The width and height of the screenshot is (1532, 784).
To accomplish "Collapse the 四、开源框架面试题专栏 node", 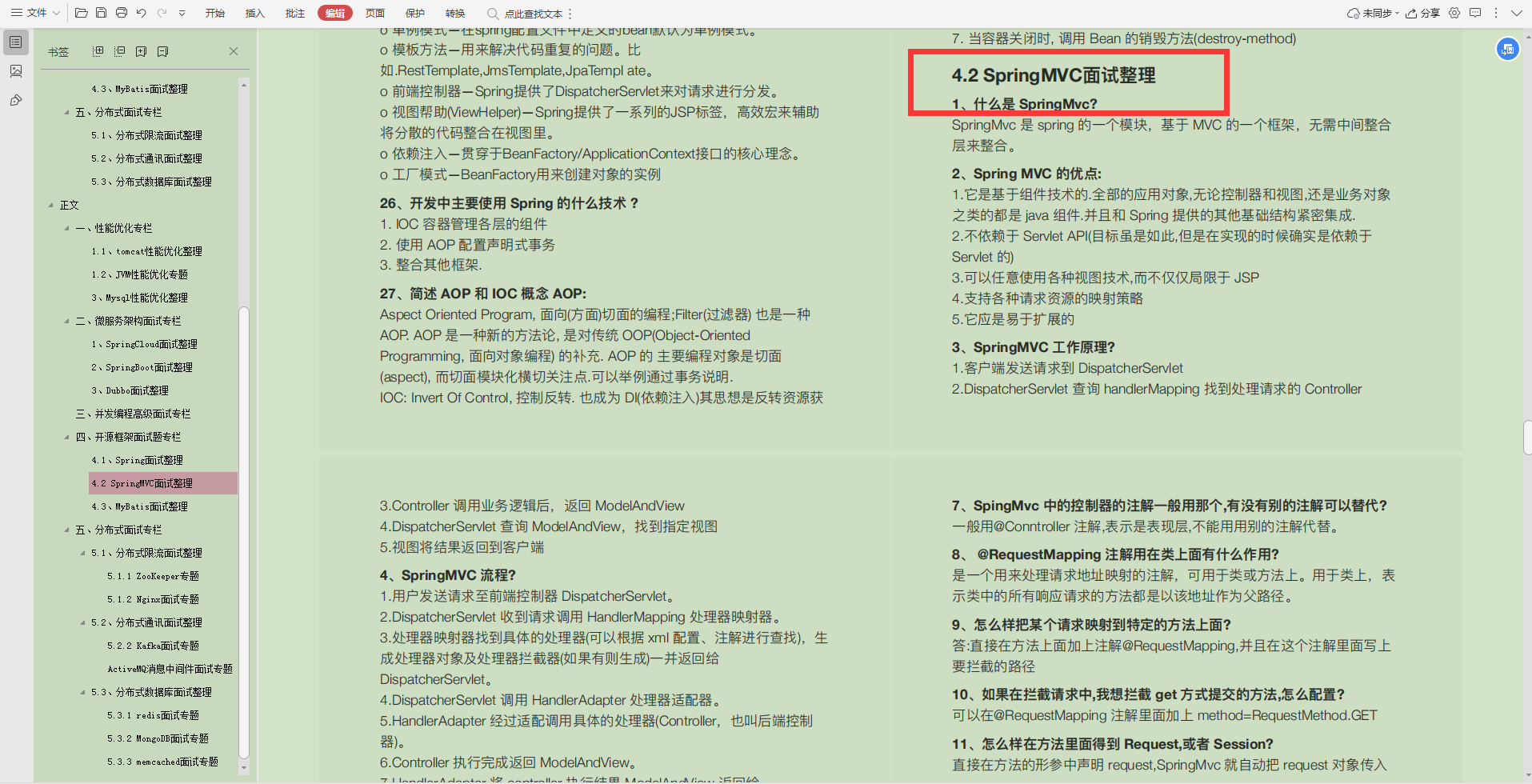I will click(x=67, y=437).
